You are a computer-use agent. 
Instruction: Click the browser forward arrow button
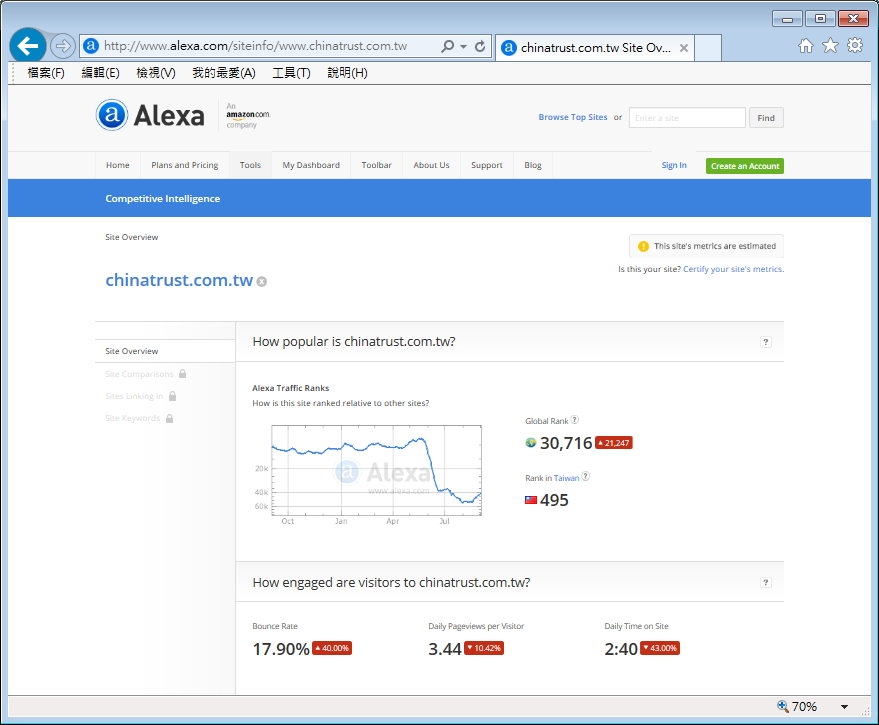click(62, 46)
